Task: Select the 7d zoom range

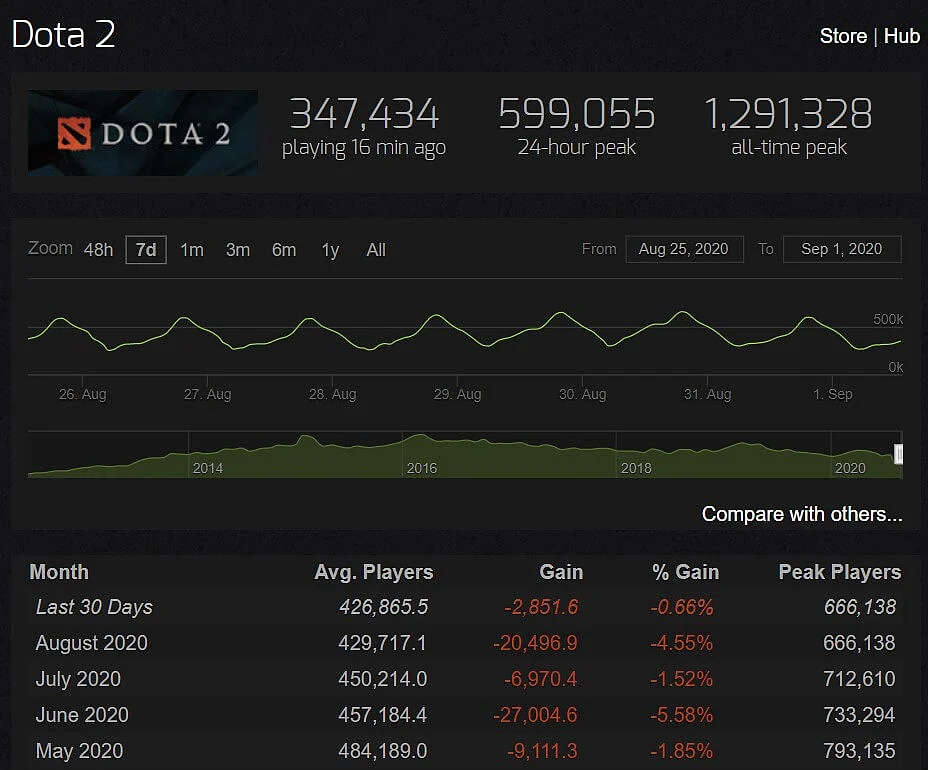Action: tap(146, 250)
